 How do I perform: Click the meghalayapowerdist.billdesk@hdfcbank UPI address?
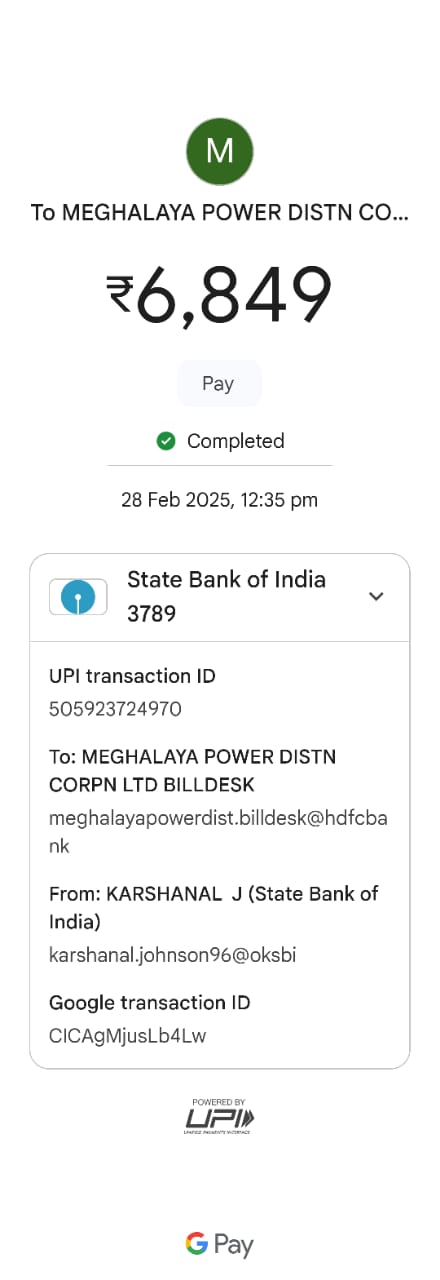218,832
